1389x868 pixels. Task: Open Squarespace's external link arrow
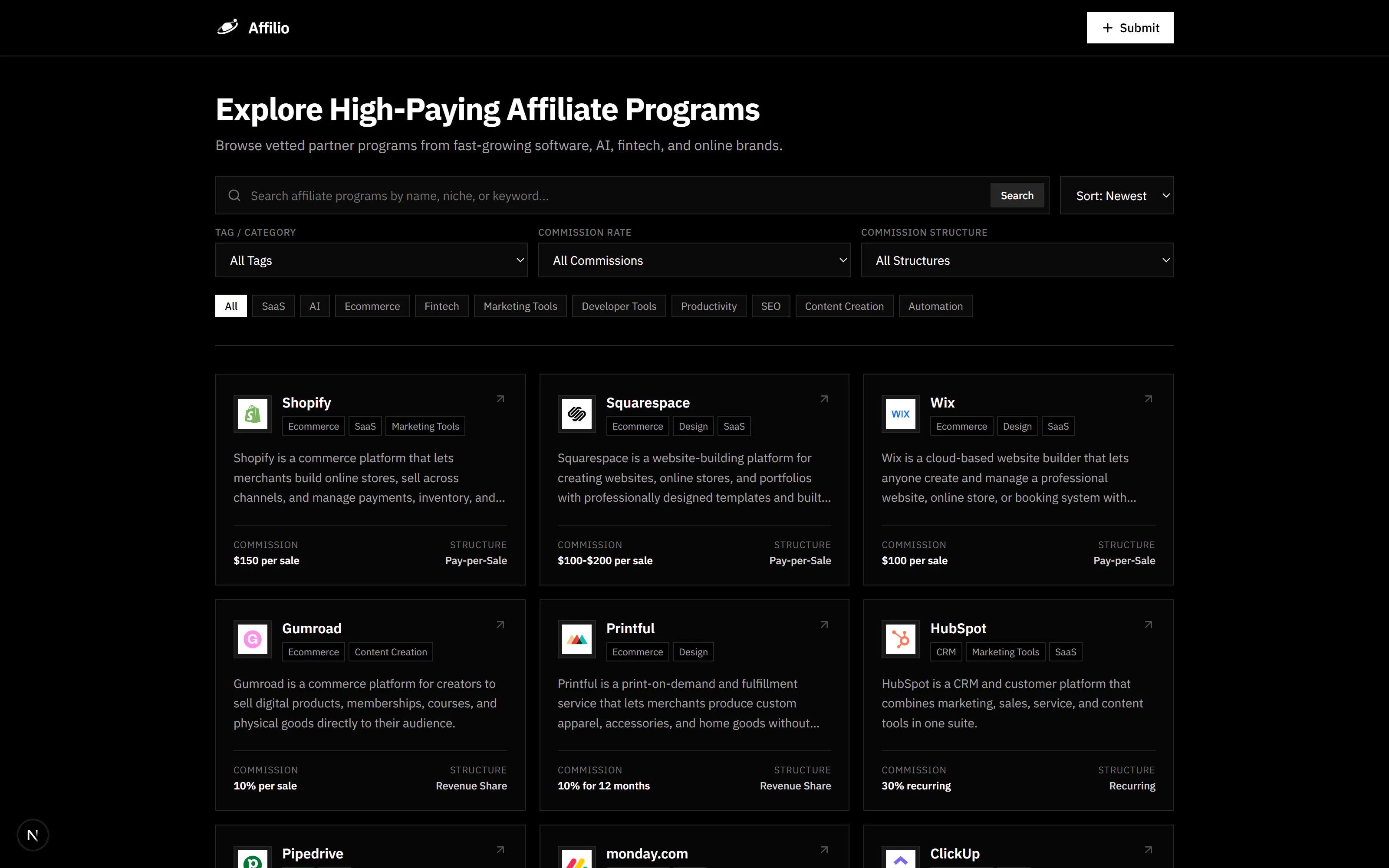(x=824, y=399)
